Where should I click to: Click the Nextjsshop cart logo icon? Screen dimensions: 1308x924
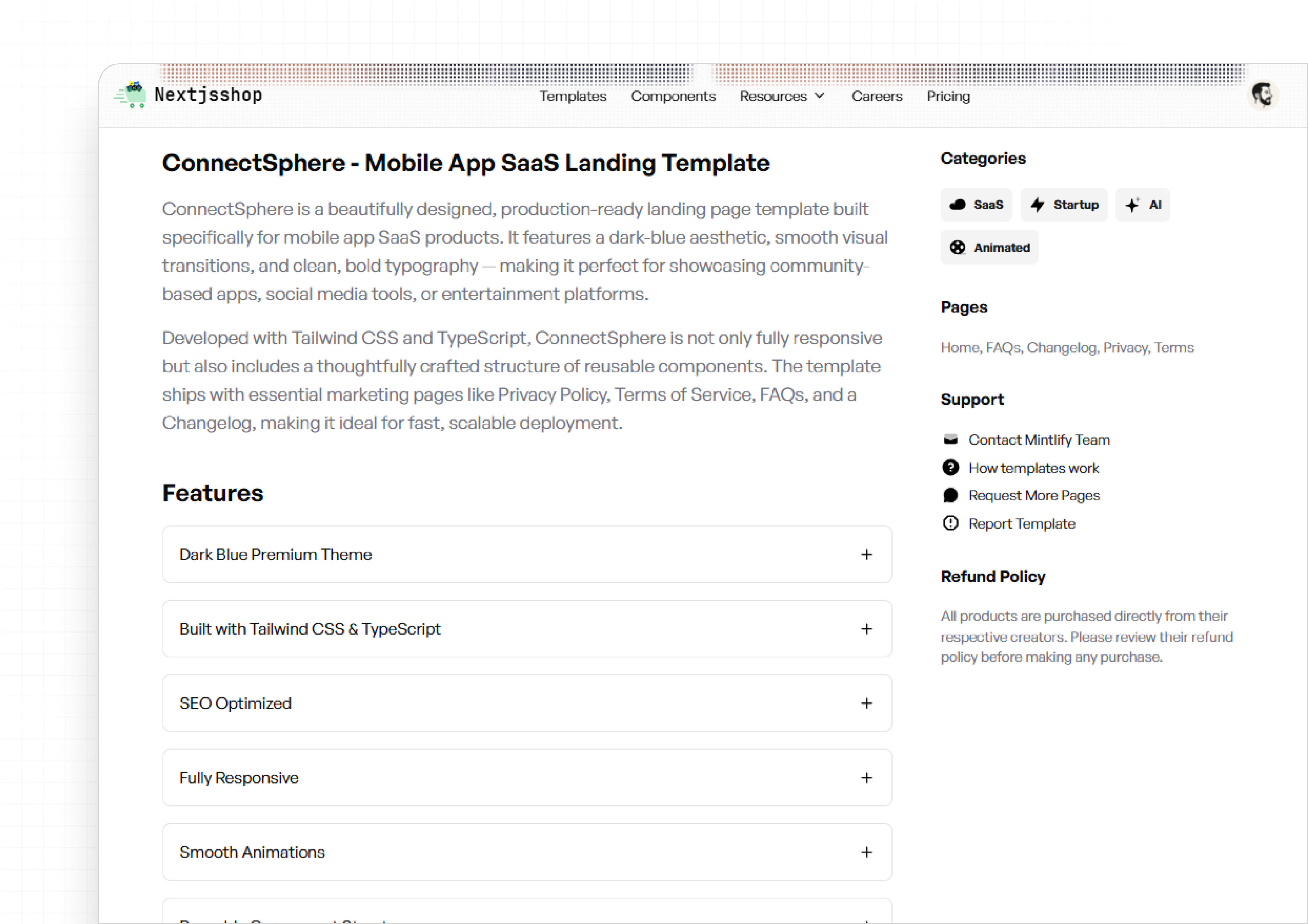click(x=131, y=95)
